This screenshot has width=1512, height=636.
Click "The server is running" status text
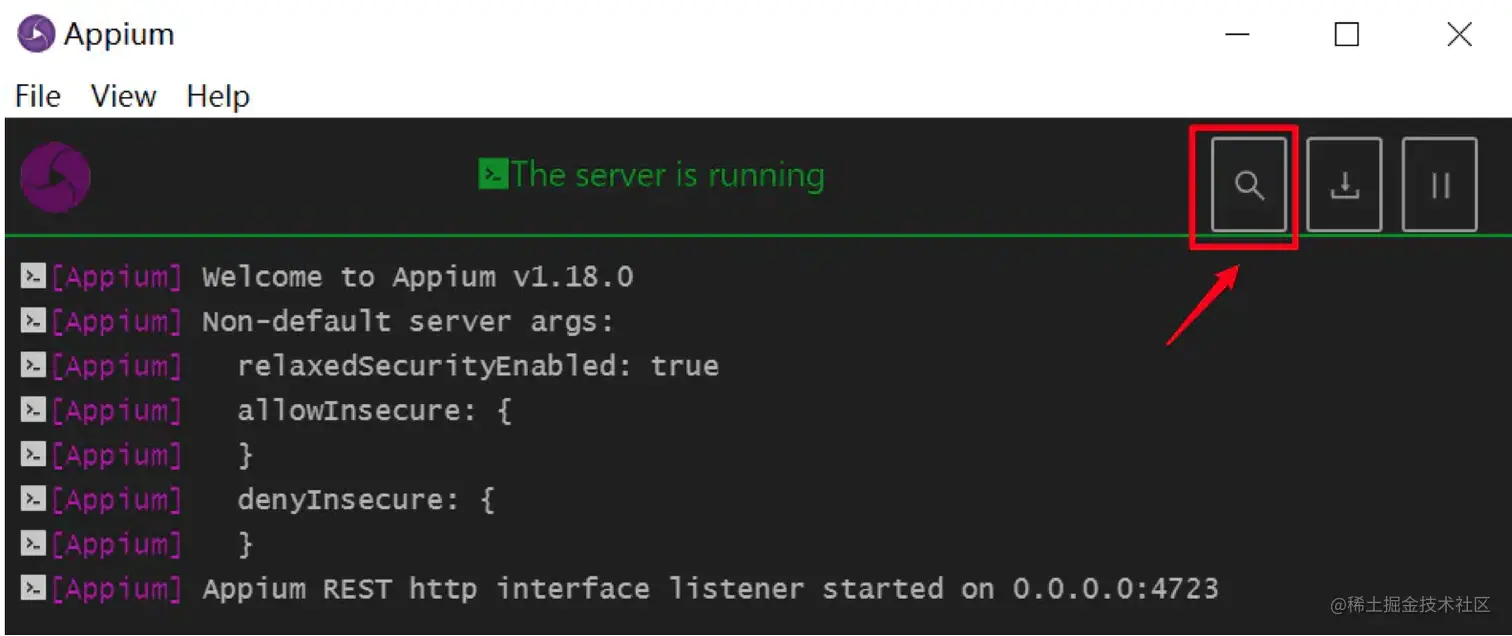point(667,175)
